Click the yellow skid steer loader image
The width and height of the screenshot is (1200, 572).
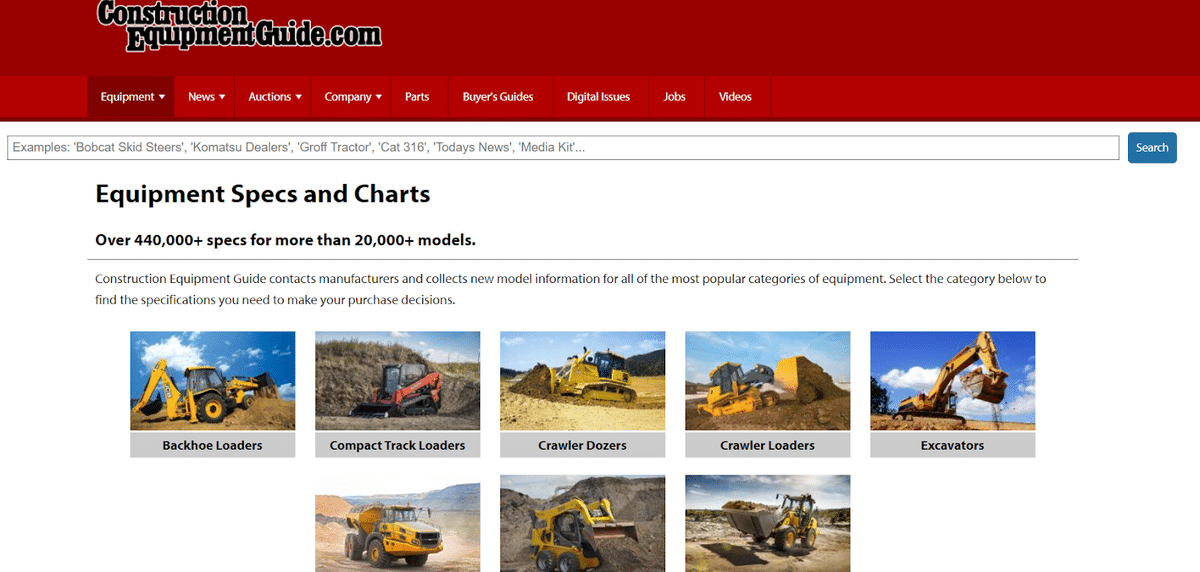click(582, 523)
